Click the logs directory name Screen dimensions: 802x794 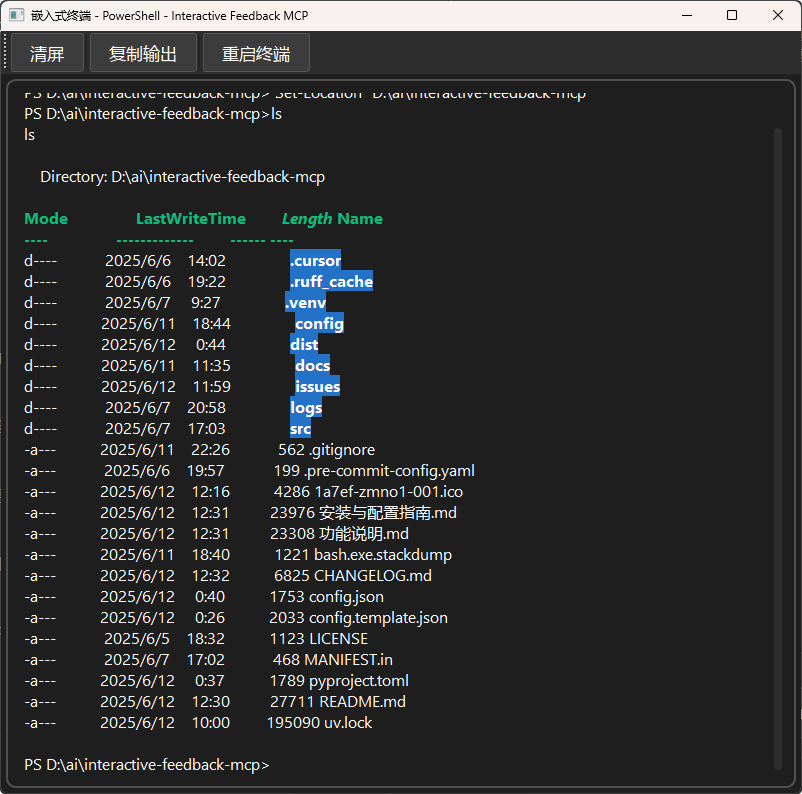(x=306, y=407)
